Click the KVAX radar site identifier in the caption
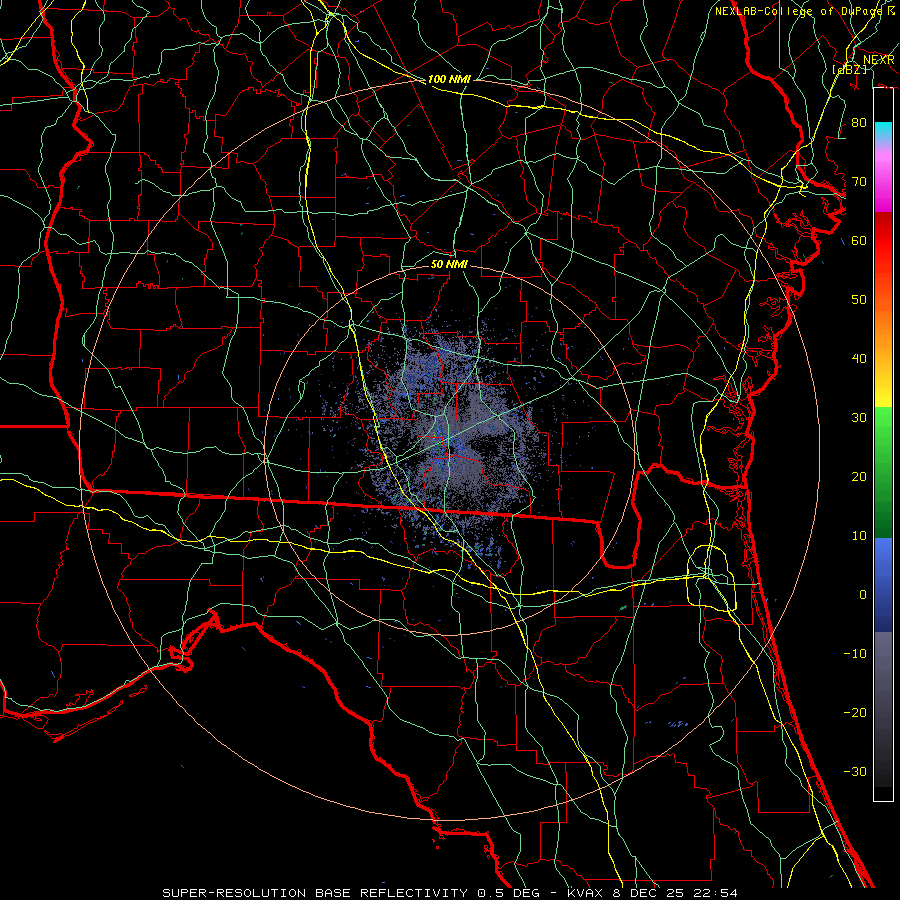The width and height of the screenshot is (900, 900). tap(585, 893)
